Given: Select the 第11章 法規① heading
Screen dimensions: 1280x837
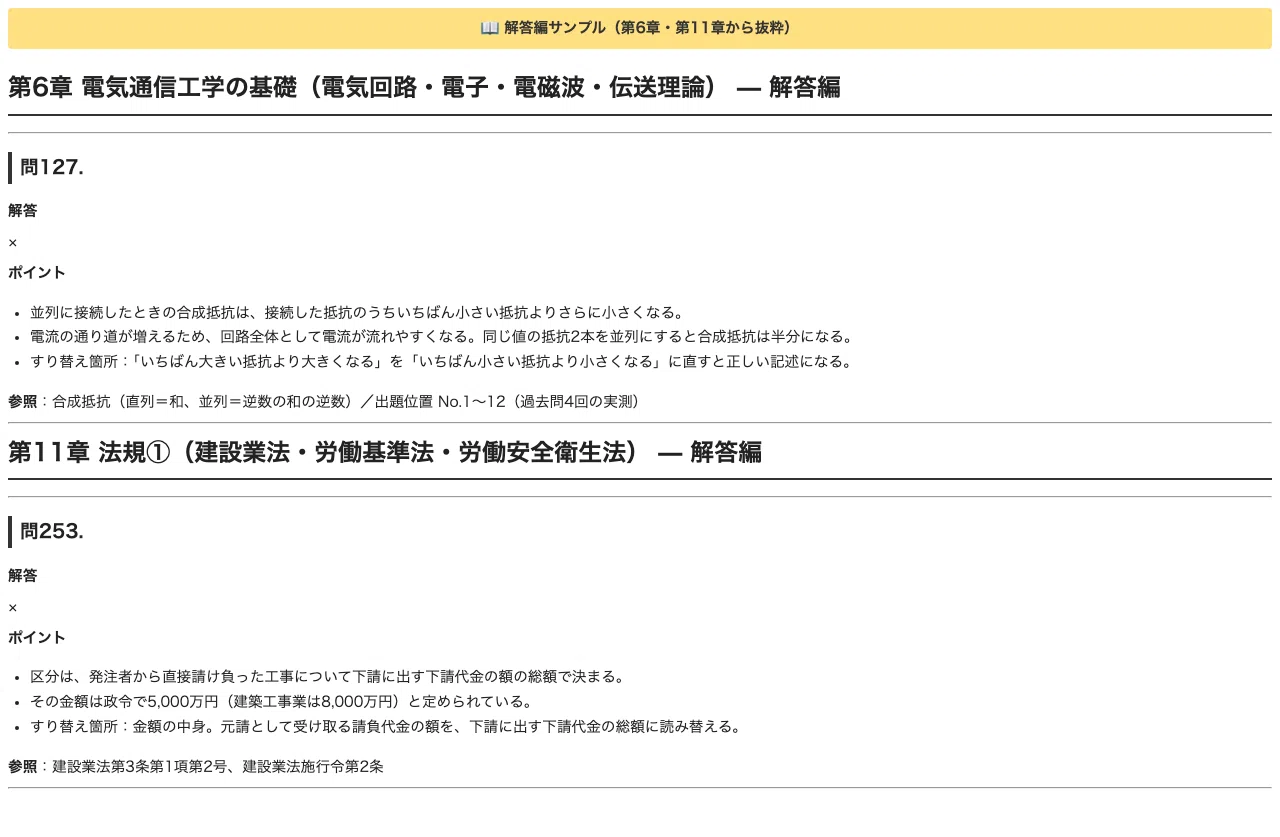Looking at the screenshot, I should (x=385, y=452).
